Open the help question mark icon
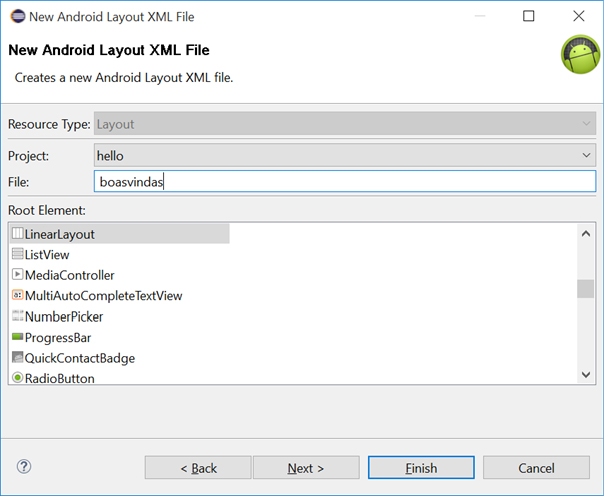 (x=24, y=466)
